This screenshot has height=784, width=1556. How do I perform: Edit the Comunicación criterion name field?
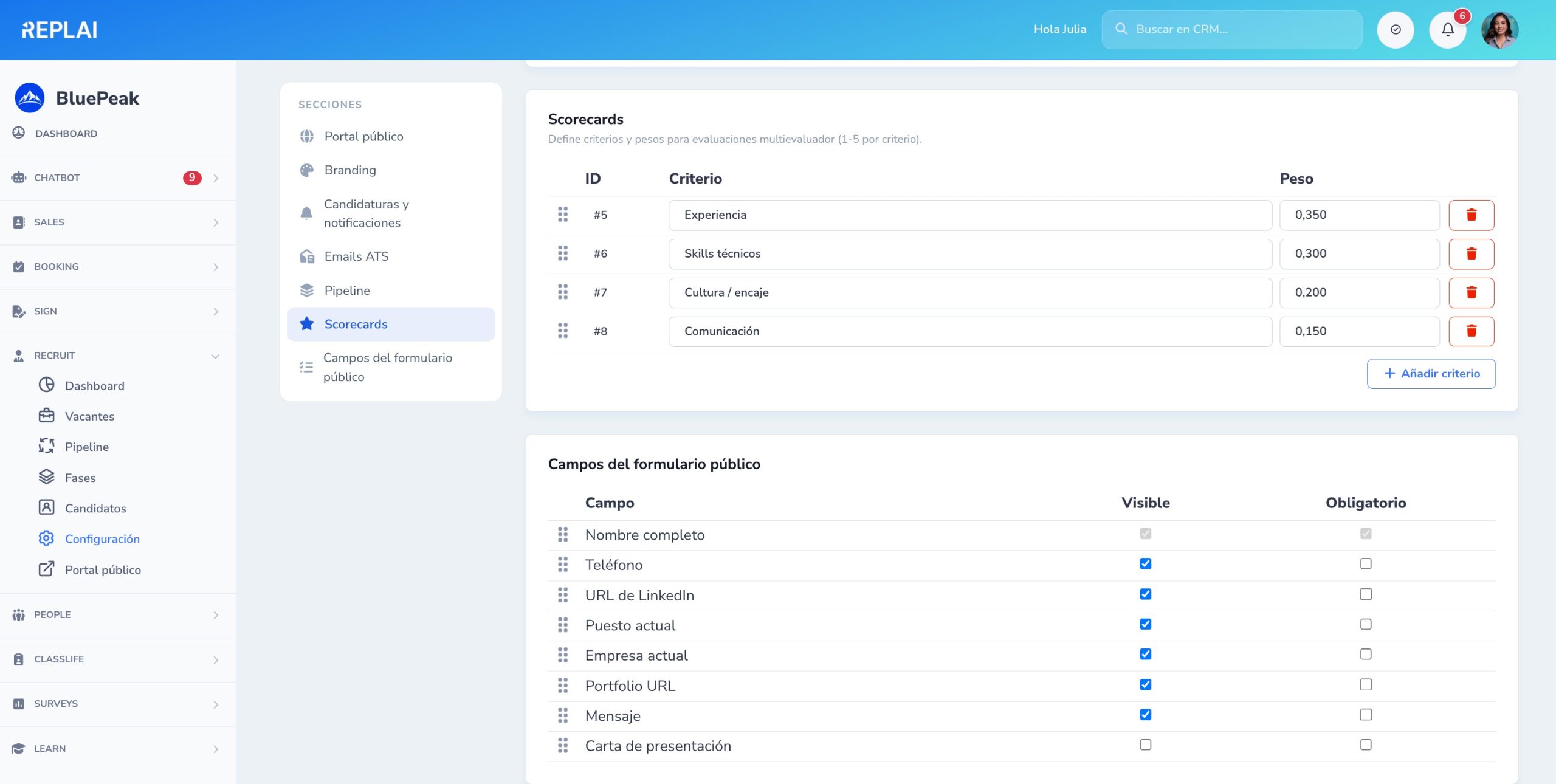[970, 331]
